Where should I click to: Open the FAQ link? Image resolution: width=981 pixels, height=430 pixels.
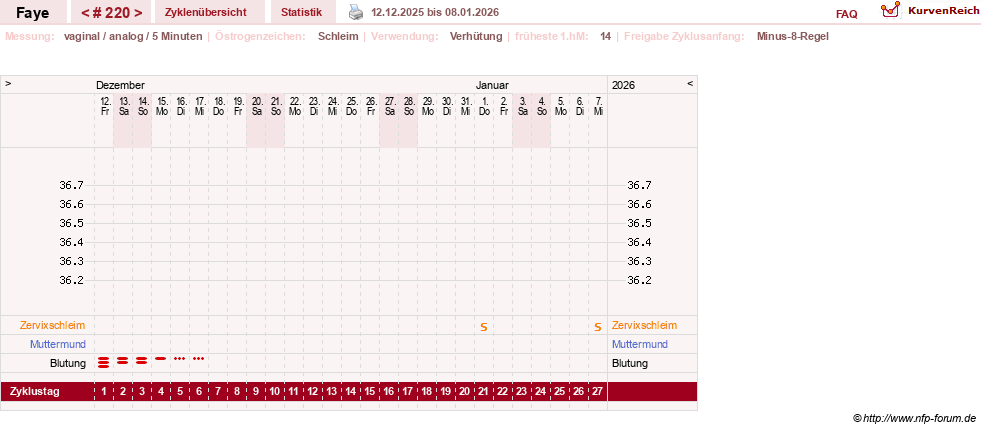click(x=846, y=14)
